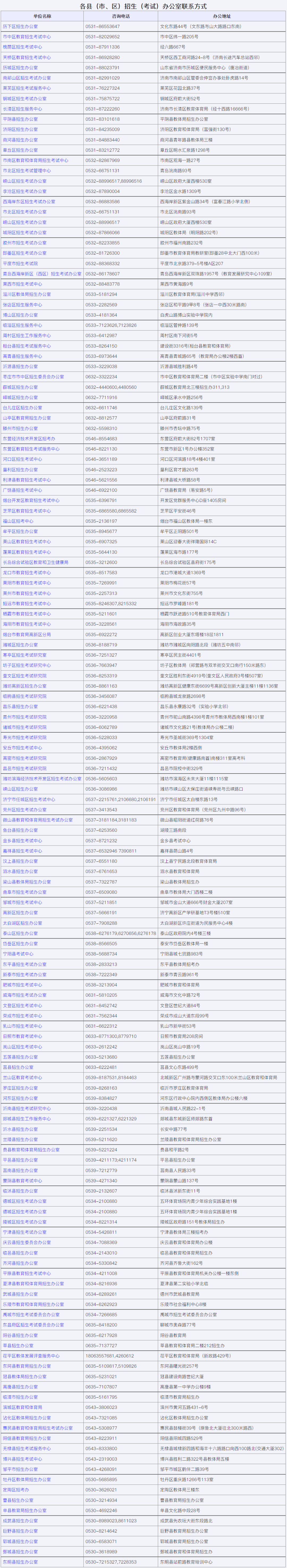Click phone number 0535-2136197
This screenshot has width=287, height=1568.
[x=102, y=521]
